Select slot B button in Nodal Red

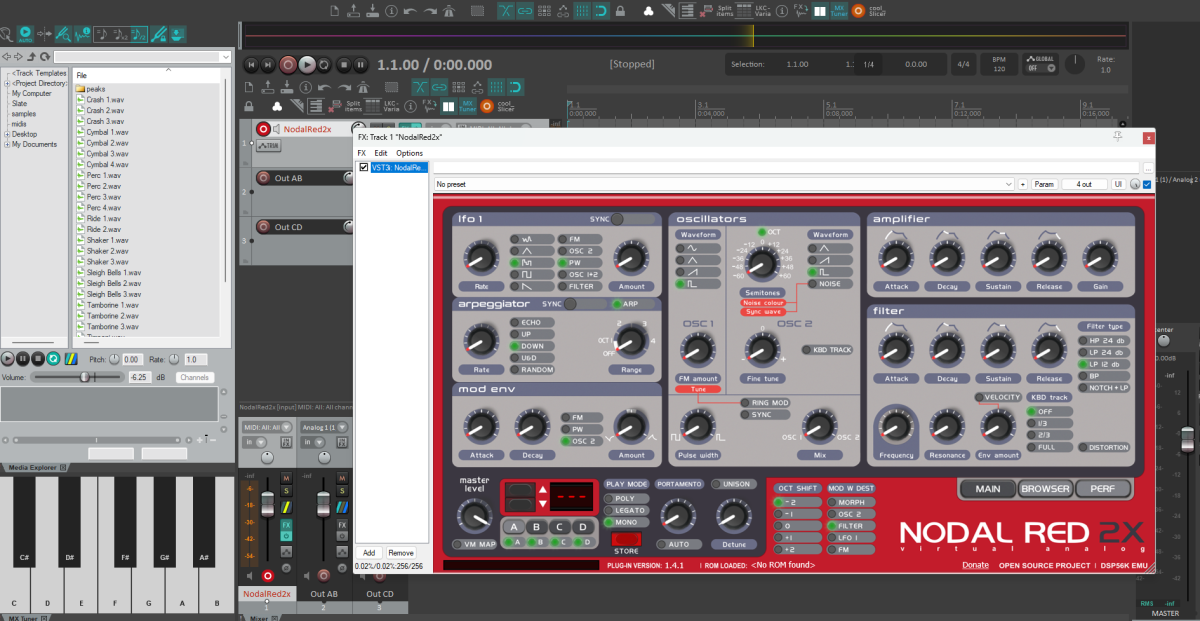(x=537, y=527)
